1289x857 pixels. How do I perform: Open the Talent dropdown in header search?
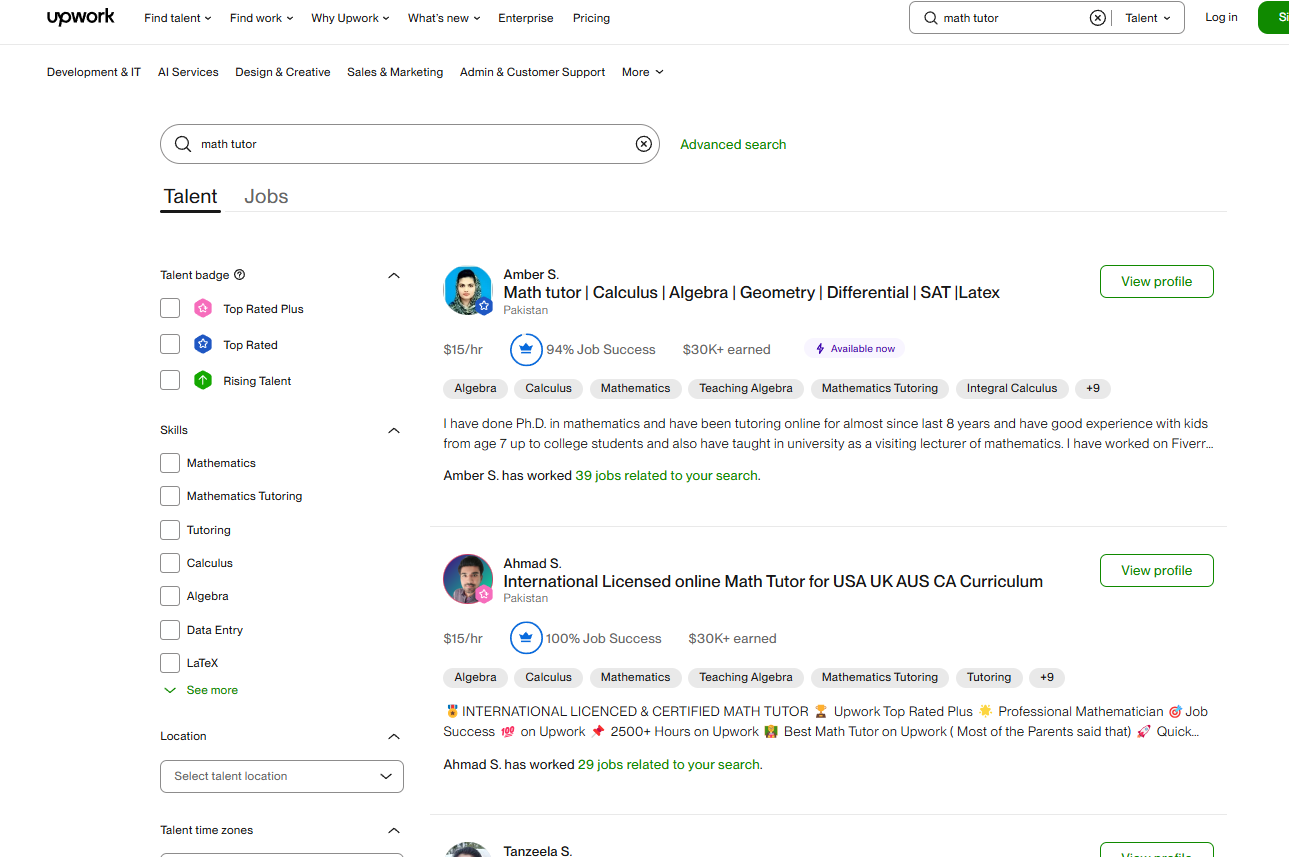click(1147, 18)
